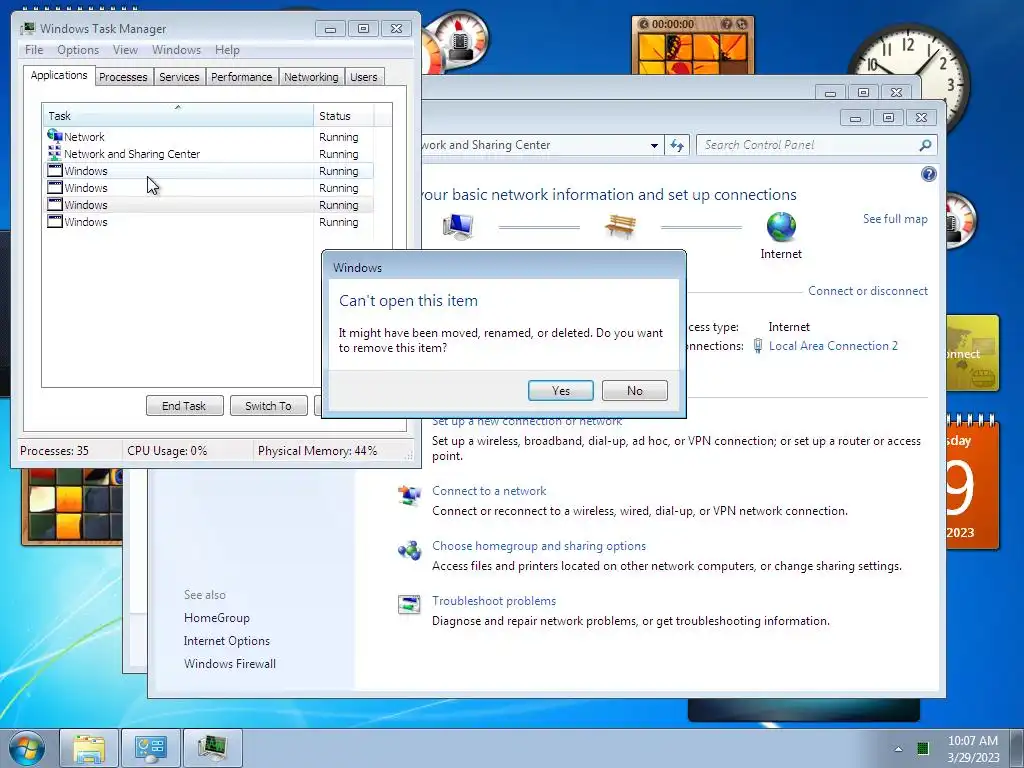Click the Switch To button
Image resolution: width=1024 pixels, height=768 pixels.
[268, 406]
